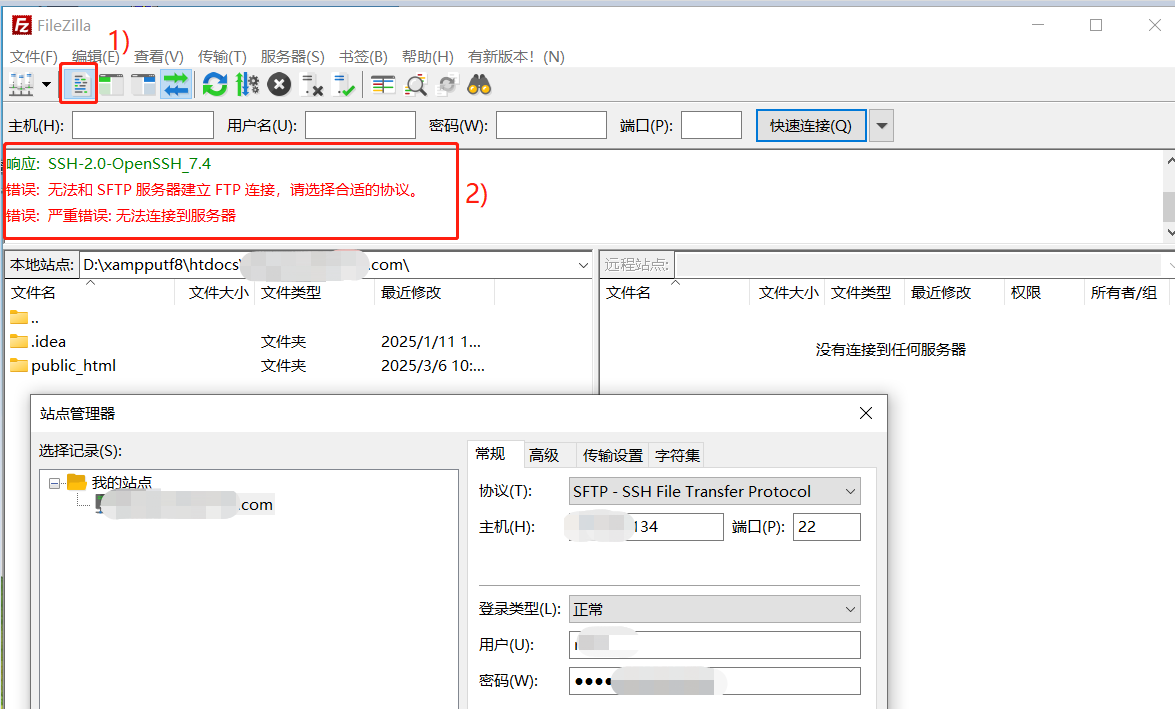Screen dimensions: 1175x709
Task: Toggle remote directory tree display icon
Action: coord(143,85)
